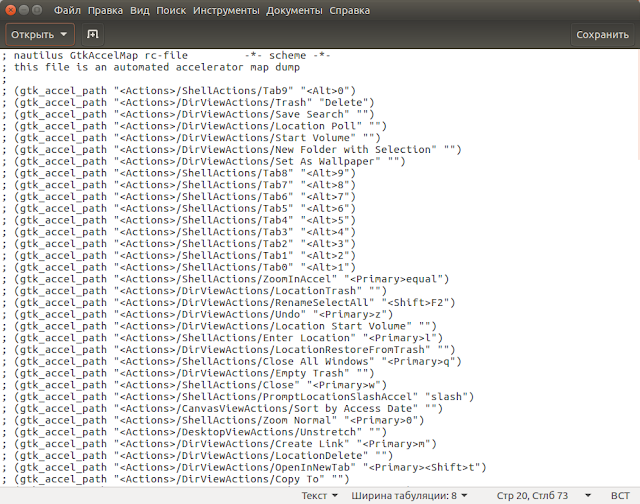Click the Copy To line
The width and height of the screenshot is (640, 504).
click(176, 480)
